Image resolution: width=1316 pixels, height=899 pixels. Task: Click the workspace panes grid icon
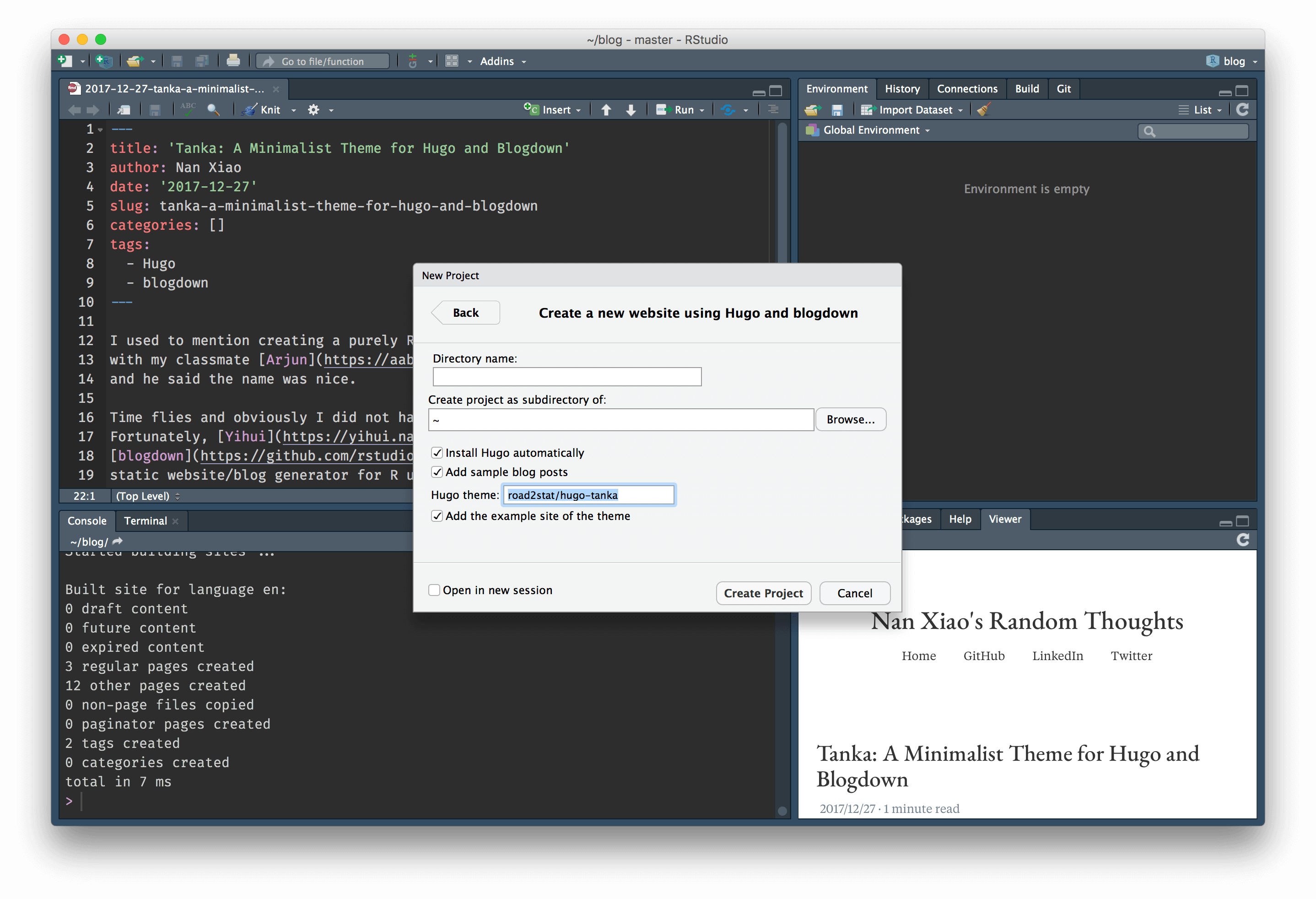[x=451, y=60]
